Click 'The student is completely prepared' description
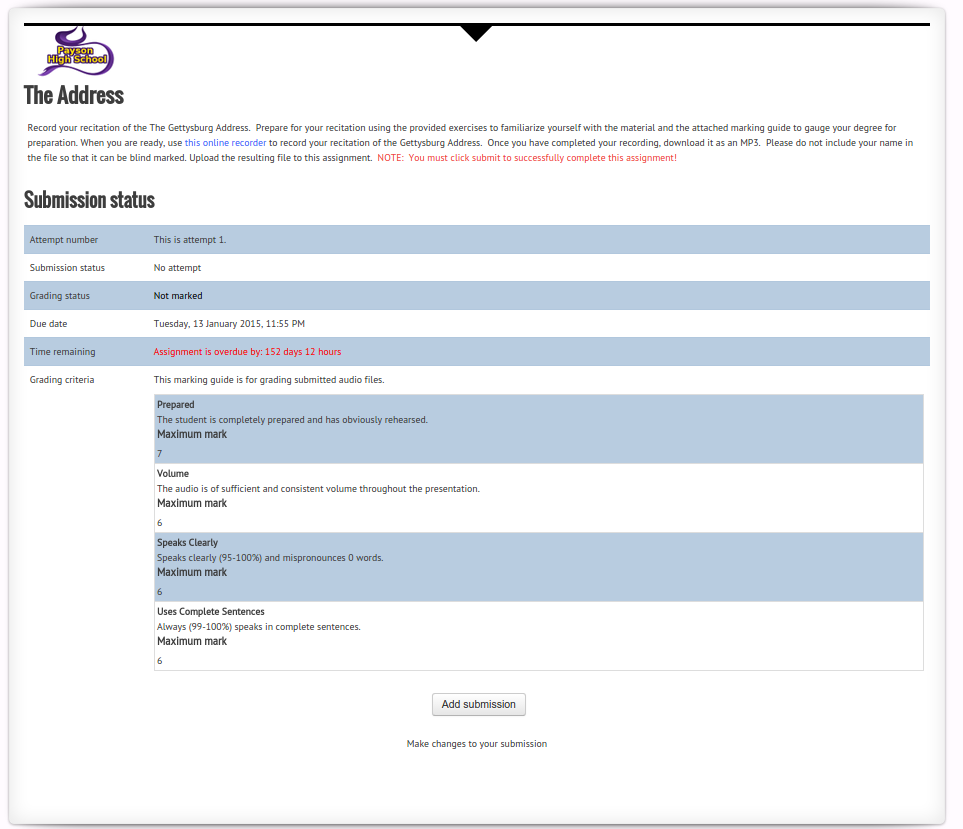963x829 pixels. [292, 420]
